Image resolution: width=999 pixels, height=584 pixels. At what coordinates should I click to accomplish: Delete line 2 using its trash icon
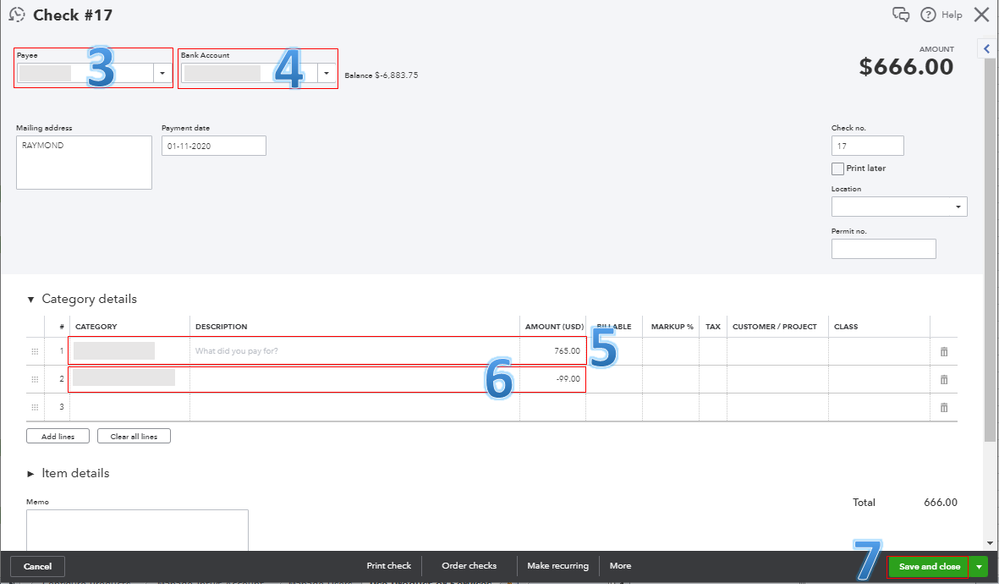click(943, 379)
